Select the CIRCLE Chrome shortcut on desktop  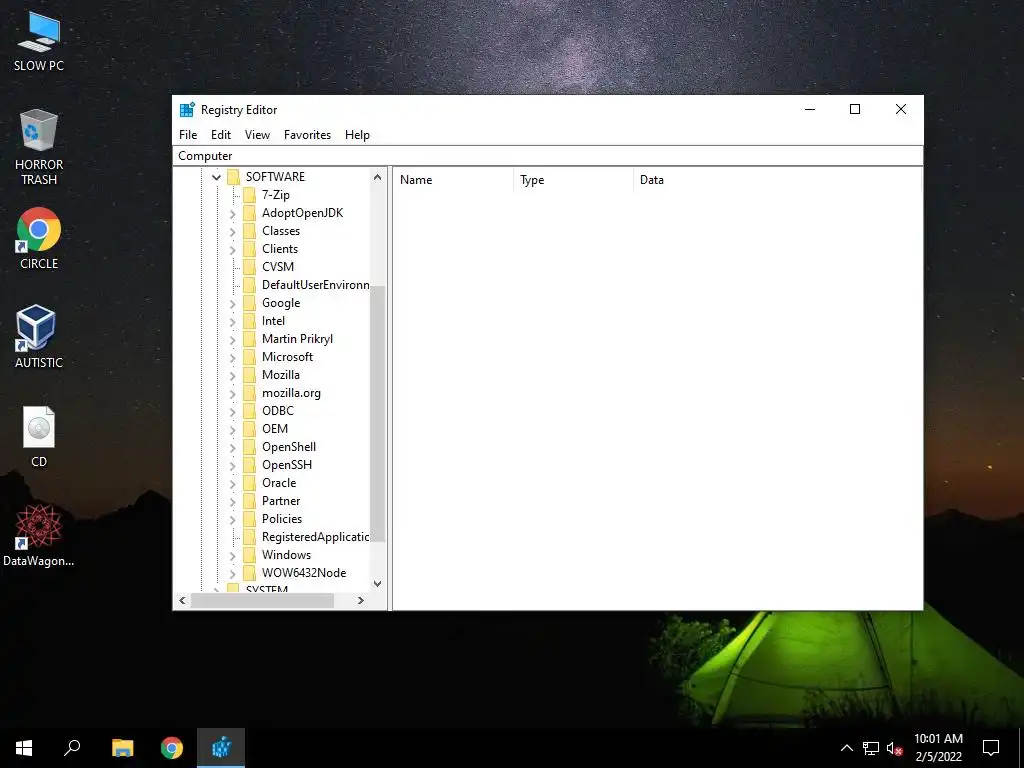coord(39,238)
